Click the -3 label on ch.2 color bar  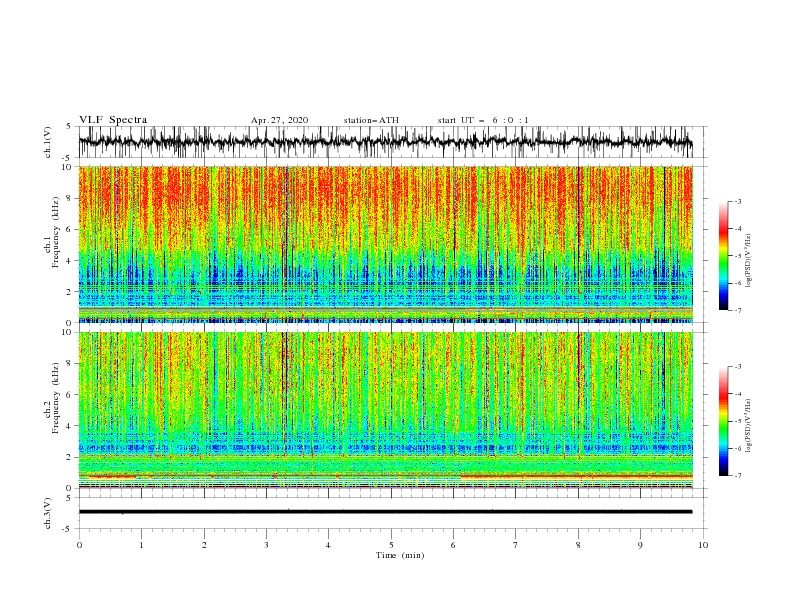[738, 367]
